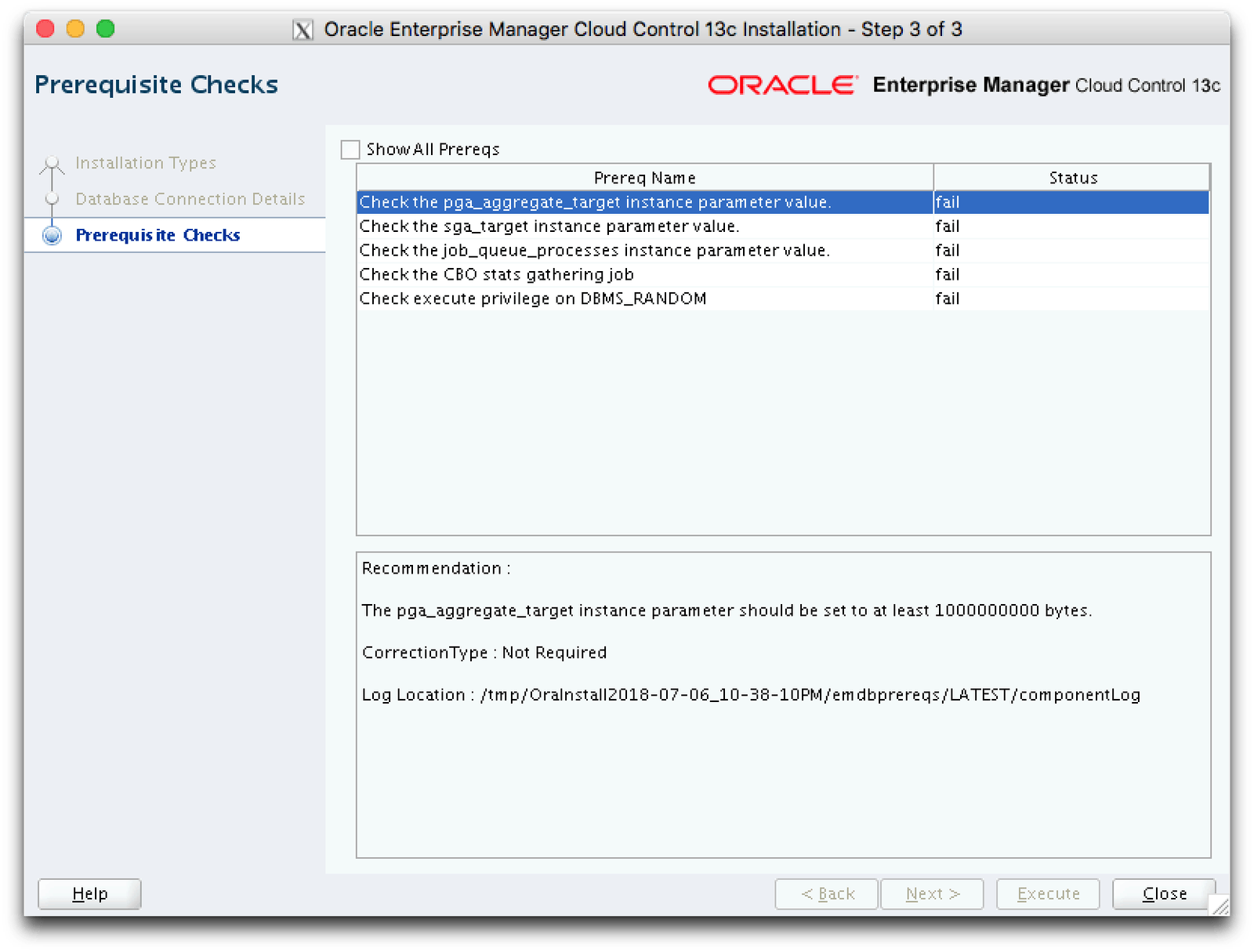This screenshot has height=952, width=1254.
Task: Select the DBMS_RANDOM execute privilege row
Action: pyautogui.click(x=533, y=299)
